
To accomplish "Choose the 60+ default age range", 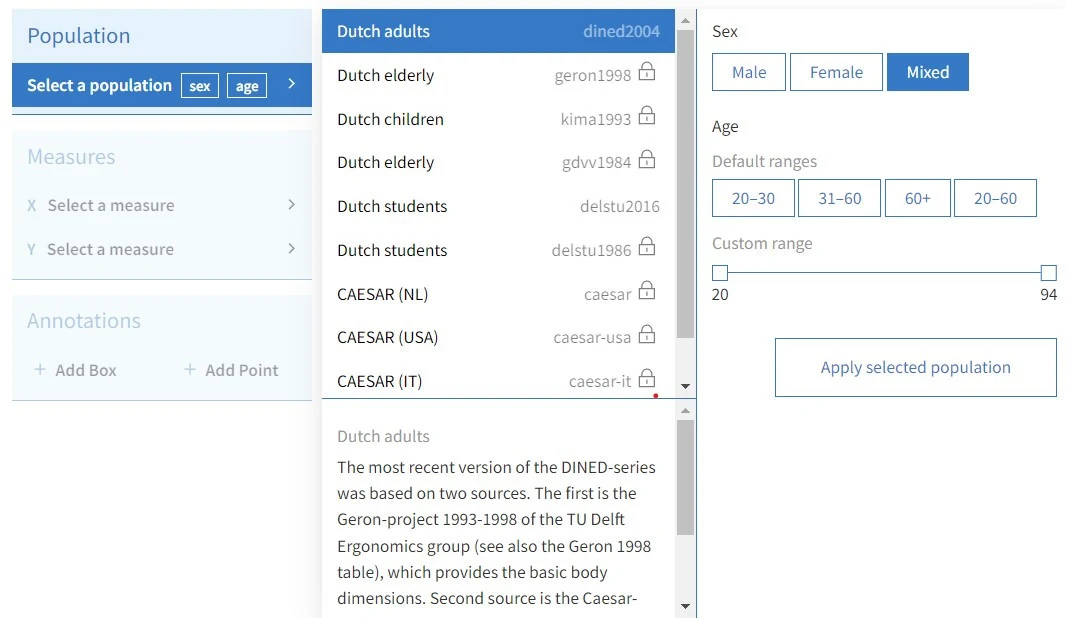I will tap(918, 198).
